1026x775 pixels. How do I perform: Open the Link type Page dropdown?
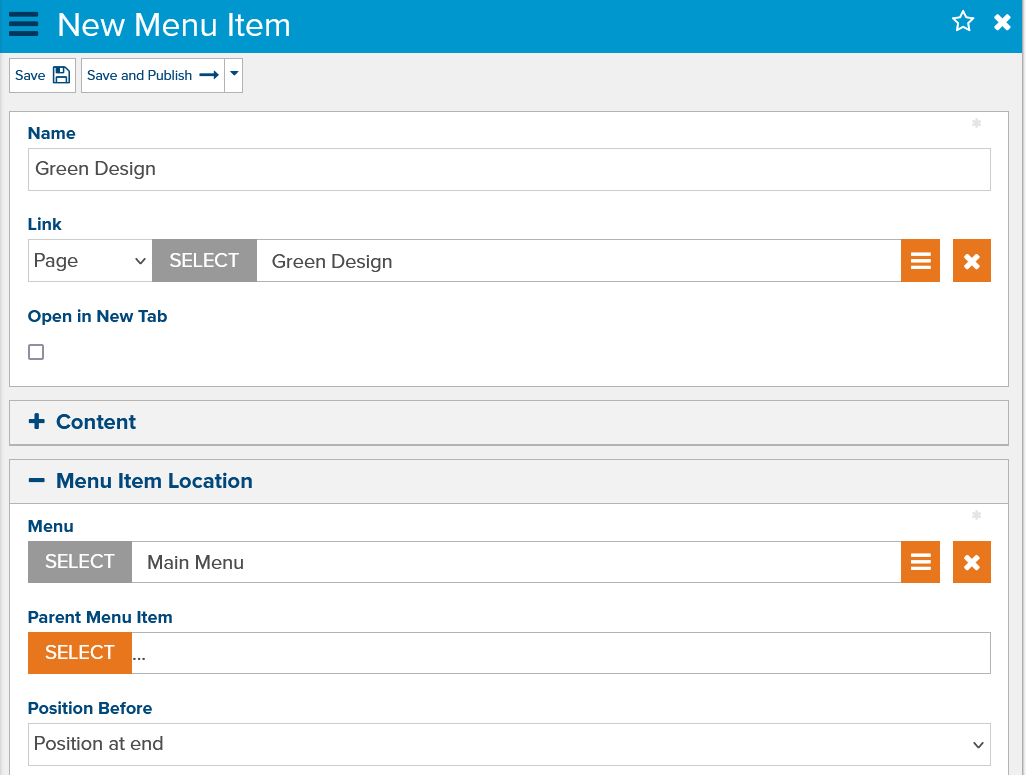pyautogui.click(x=90, y=261)
